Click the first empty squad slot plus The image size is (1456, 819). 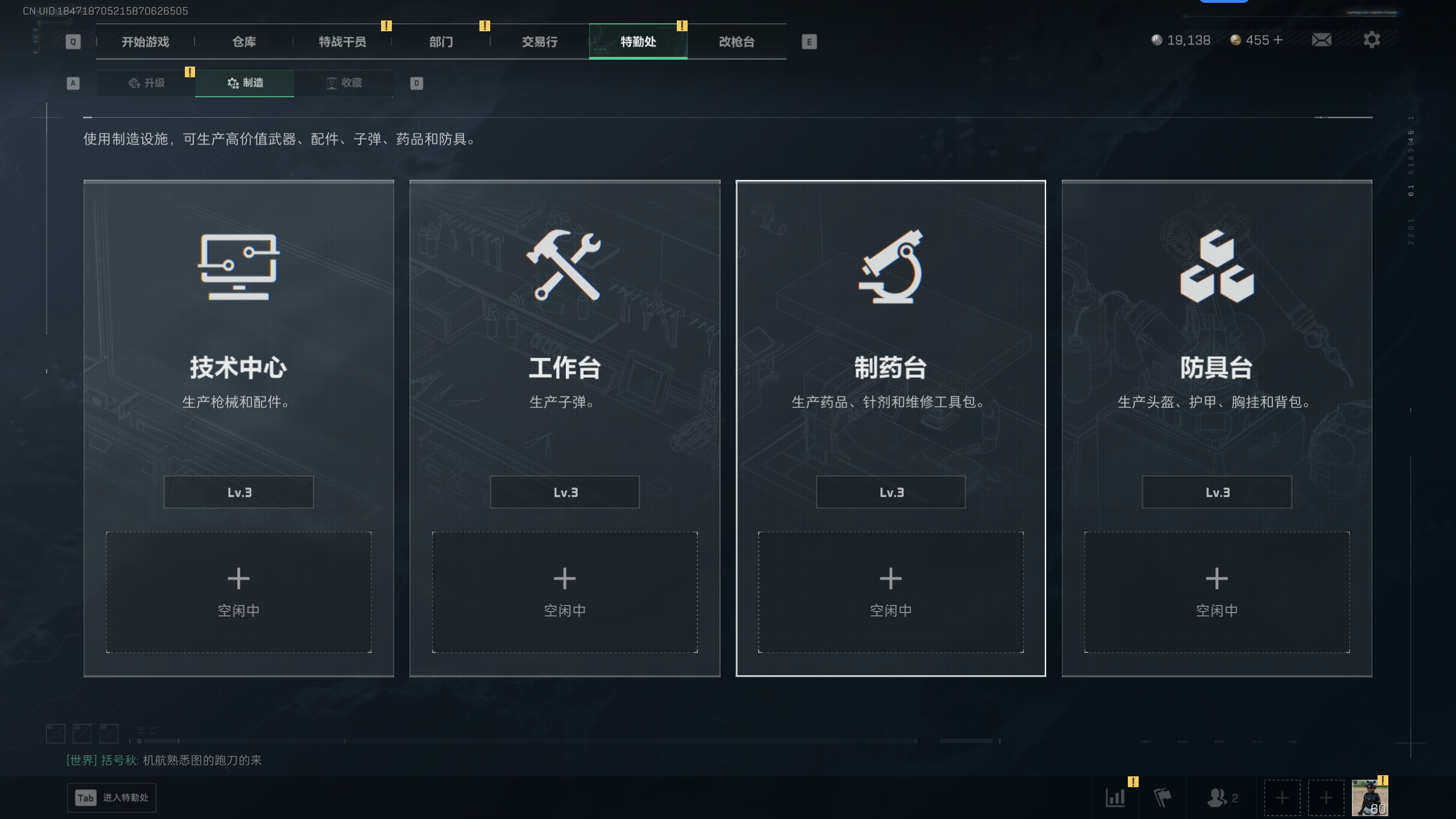click(1282, 797)
